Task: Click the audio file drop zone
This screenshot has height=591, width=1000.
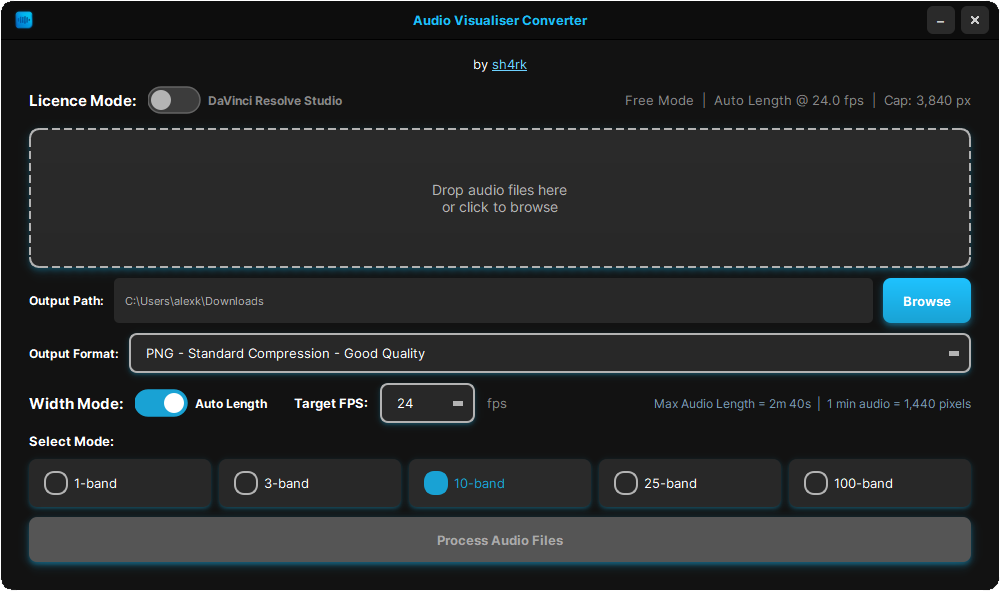Action: point(500,198)
